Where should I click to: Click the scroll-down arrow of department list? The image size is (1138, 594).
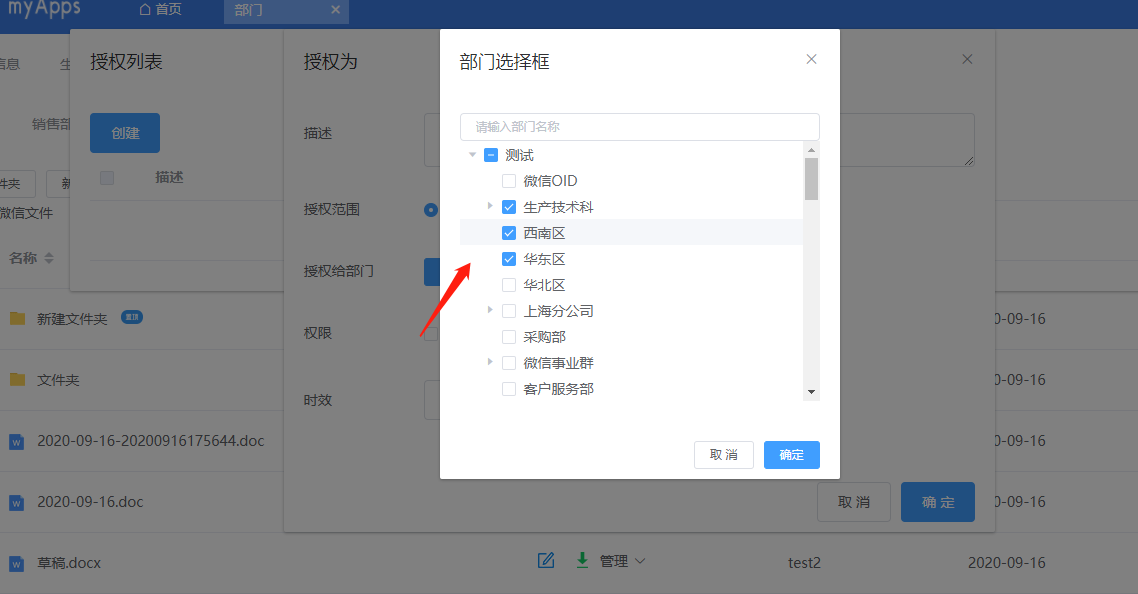(x=811, y=392)
